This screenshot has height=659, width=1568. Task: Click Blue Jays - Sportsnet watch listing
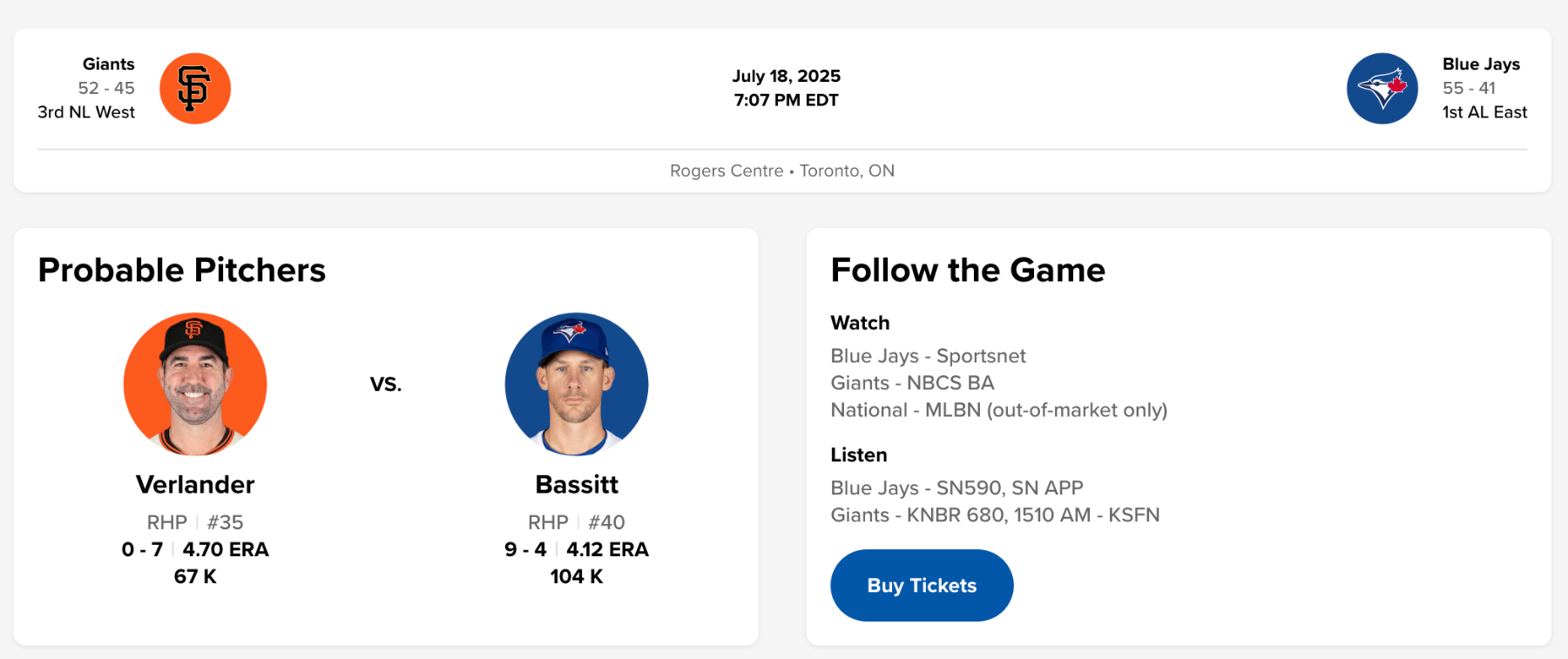click(x=928, y=356)
